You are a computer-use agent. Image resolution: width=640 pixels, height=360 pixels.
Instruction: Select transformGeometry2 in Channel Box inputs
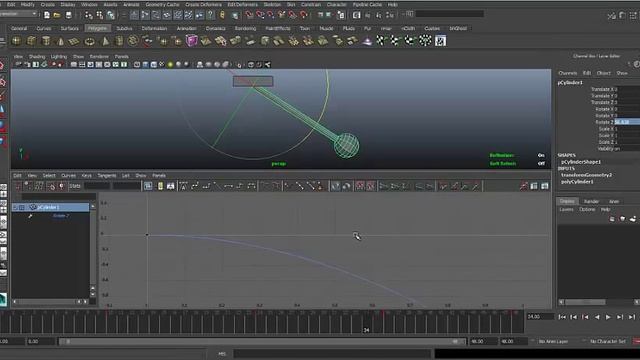click(x=586, y=175)
